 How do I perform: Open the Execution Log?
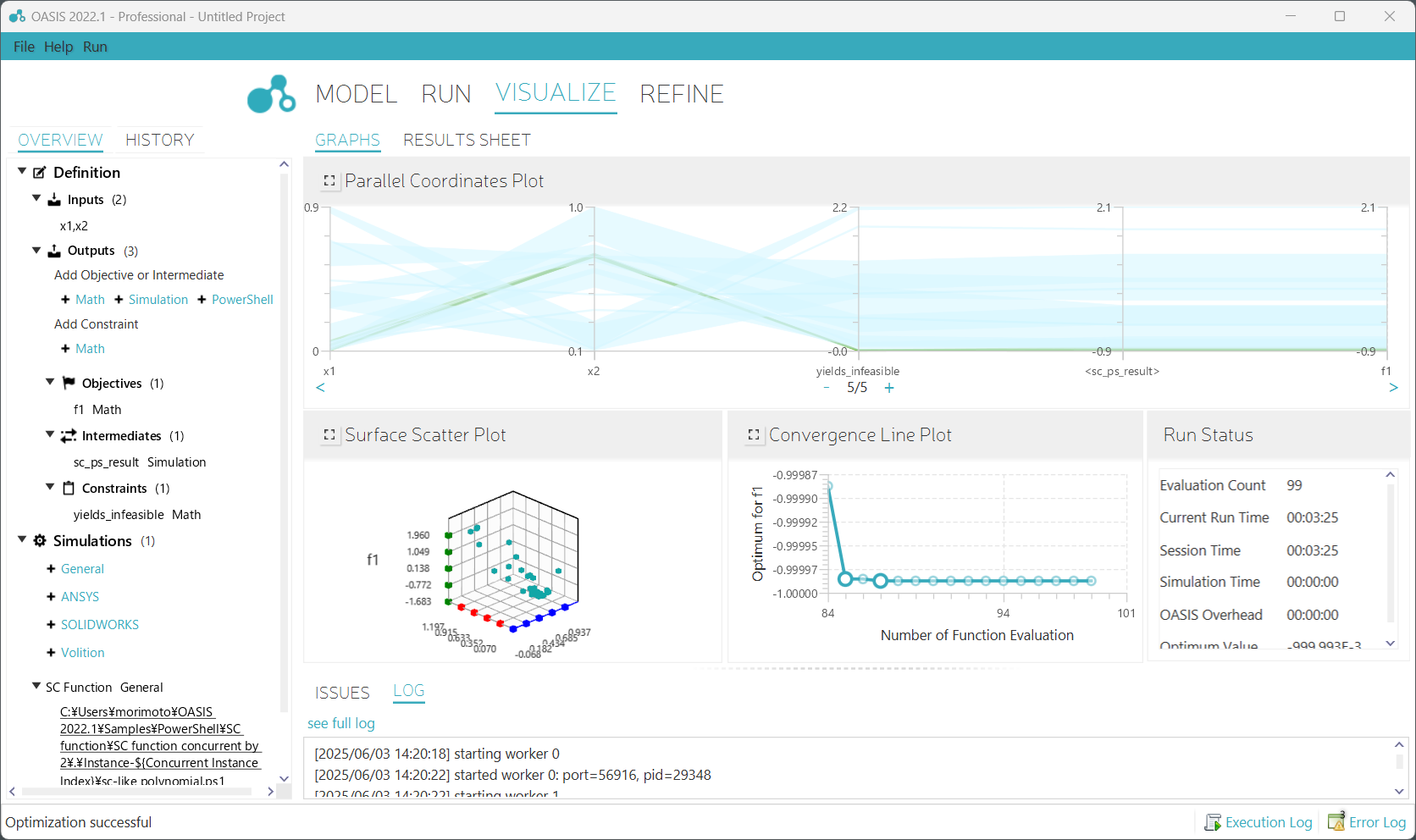point(1258,822)
